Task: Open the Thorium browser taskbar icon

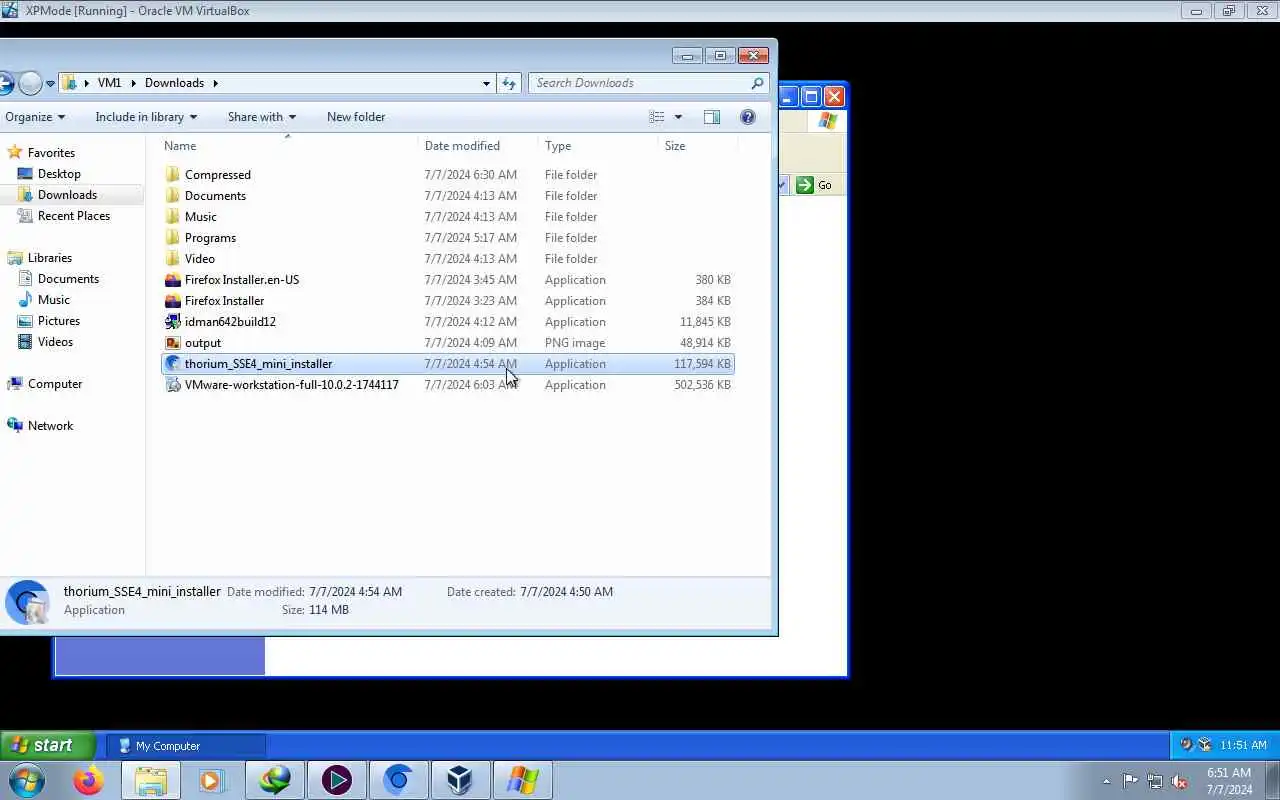Action: point(398,780)
